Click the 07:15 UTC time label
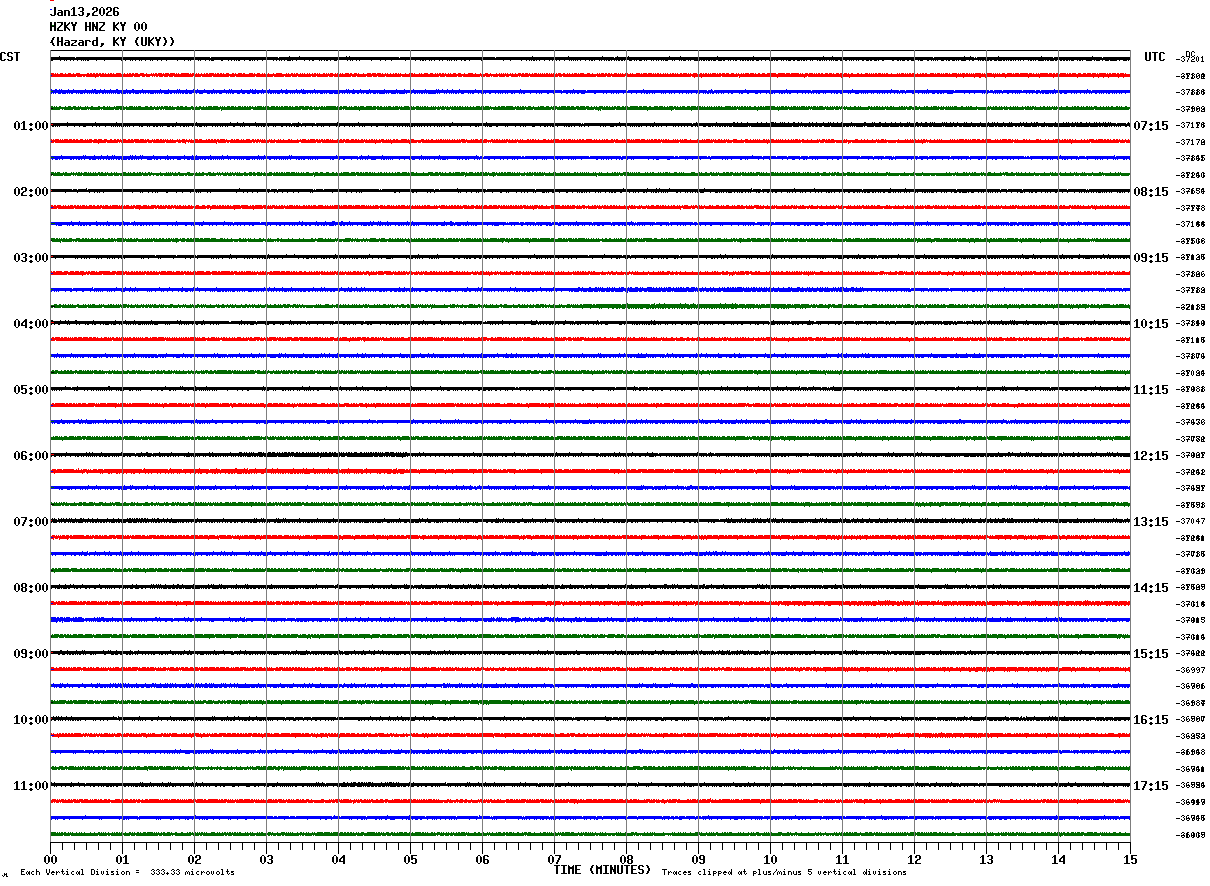The width and height of the screenshot is (1210, 886). pos(1151,126)
